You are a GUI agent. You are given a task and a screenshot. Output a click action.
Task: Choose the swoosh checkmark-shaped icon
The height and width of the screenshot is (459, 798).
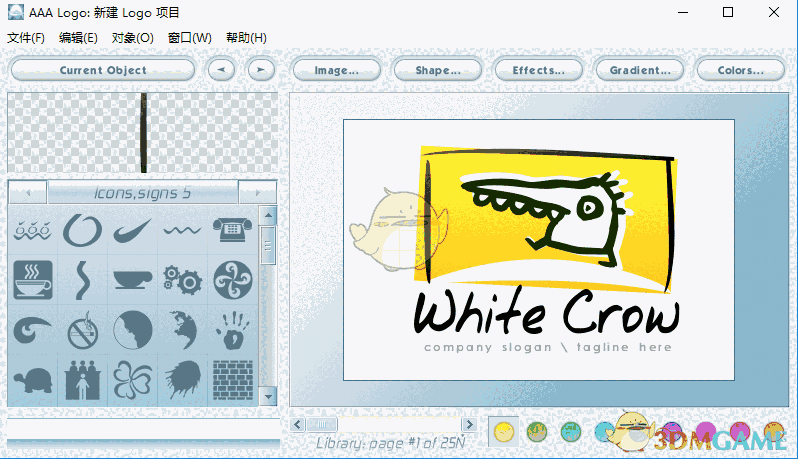132,231
